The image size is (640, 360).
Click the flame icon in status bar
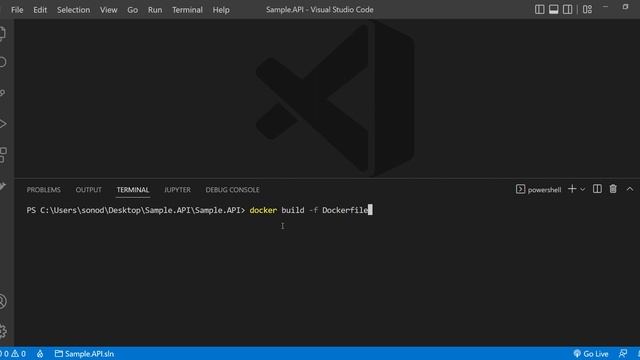tap(40, 354)
